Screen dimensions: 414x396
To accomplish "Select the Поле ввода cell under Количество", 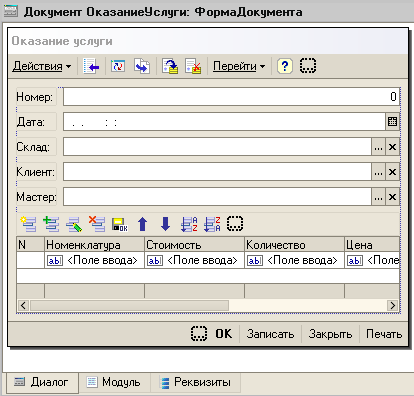I will pos(294,260).
